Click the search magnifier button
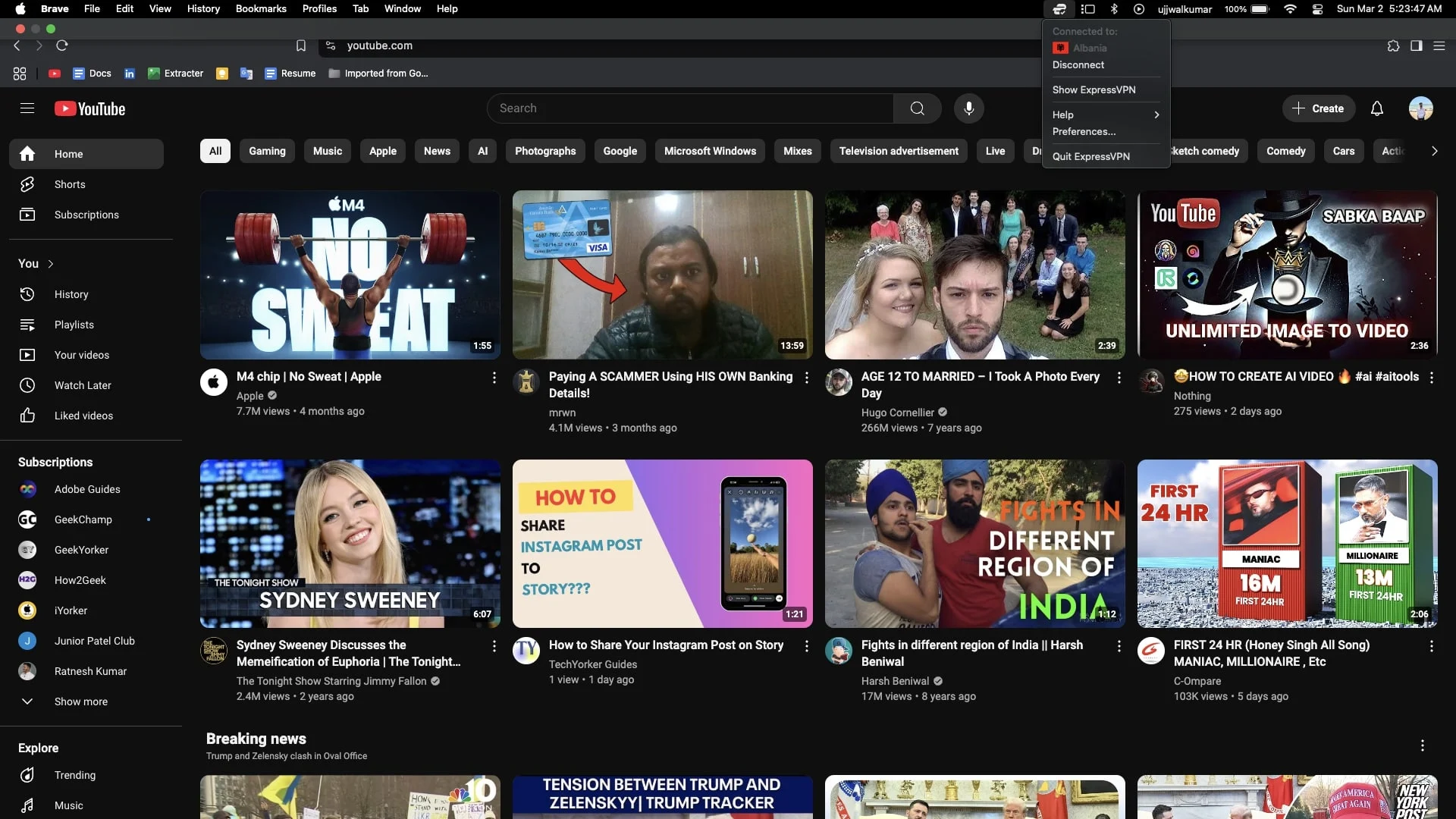1456x819 pixels. point(918,108)
